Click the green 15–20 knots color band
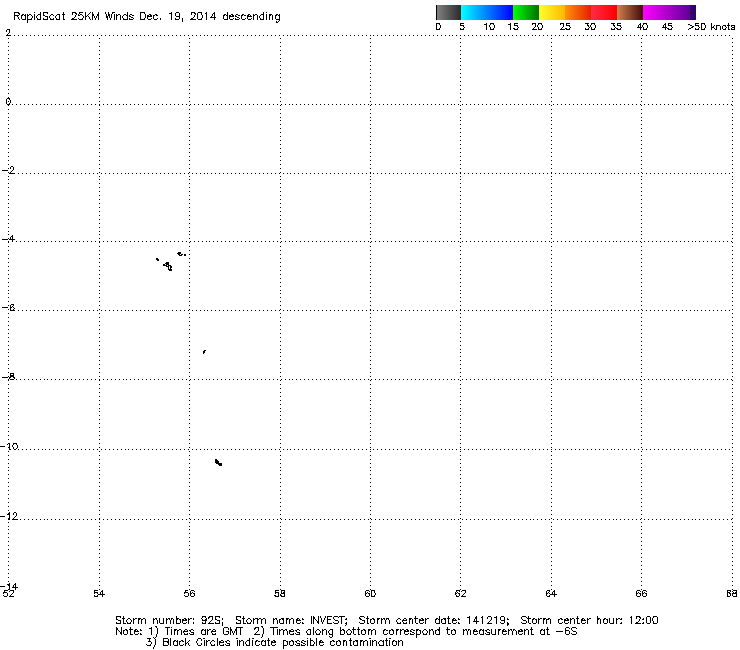Viewport: 740px width, 650px height. point(526,12)
